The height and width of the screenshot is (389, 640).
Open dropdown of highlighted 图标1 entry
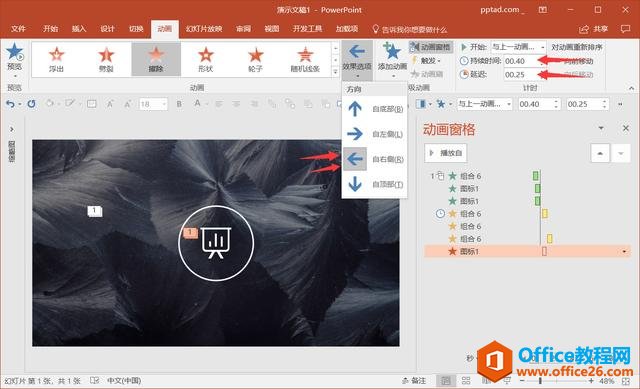pos(624,251)
